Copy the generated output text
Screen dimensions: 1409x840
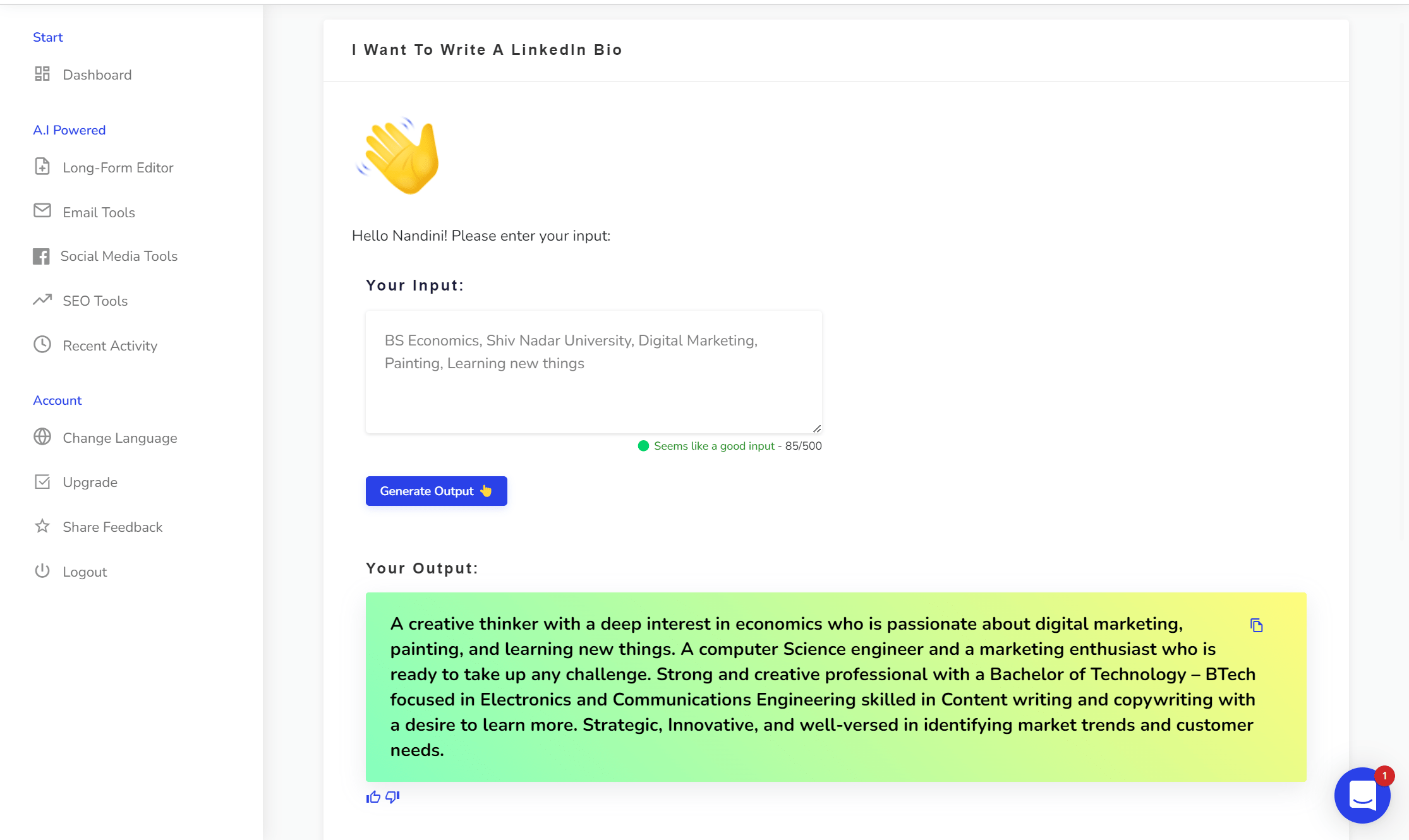click(1256, 625)
